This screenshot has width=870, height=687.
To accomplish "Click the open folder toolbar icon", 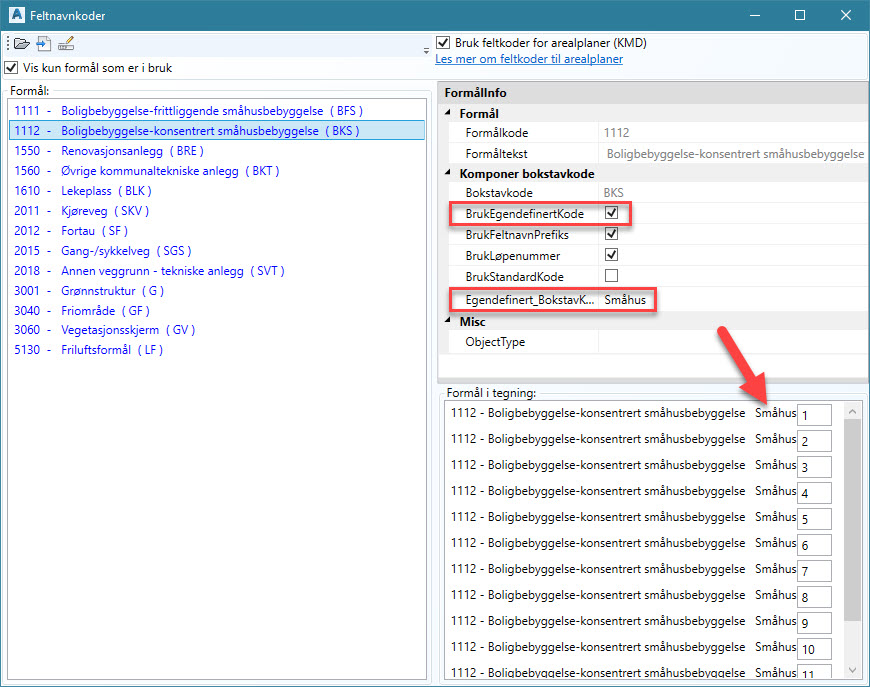I will 21,43.
